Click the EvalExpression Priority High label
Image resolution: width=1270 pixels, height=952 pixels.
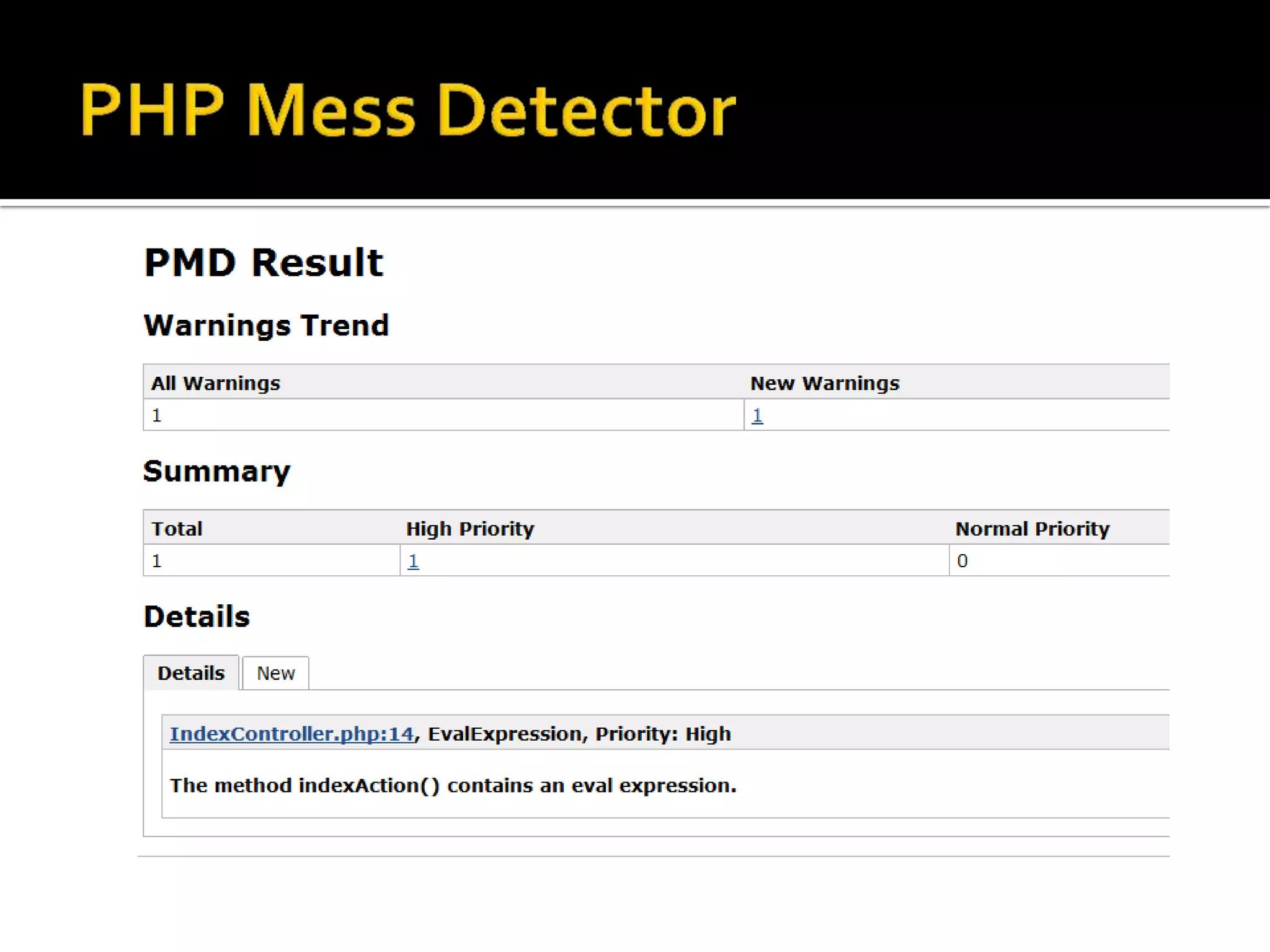[579, 734]
